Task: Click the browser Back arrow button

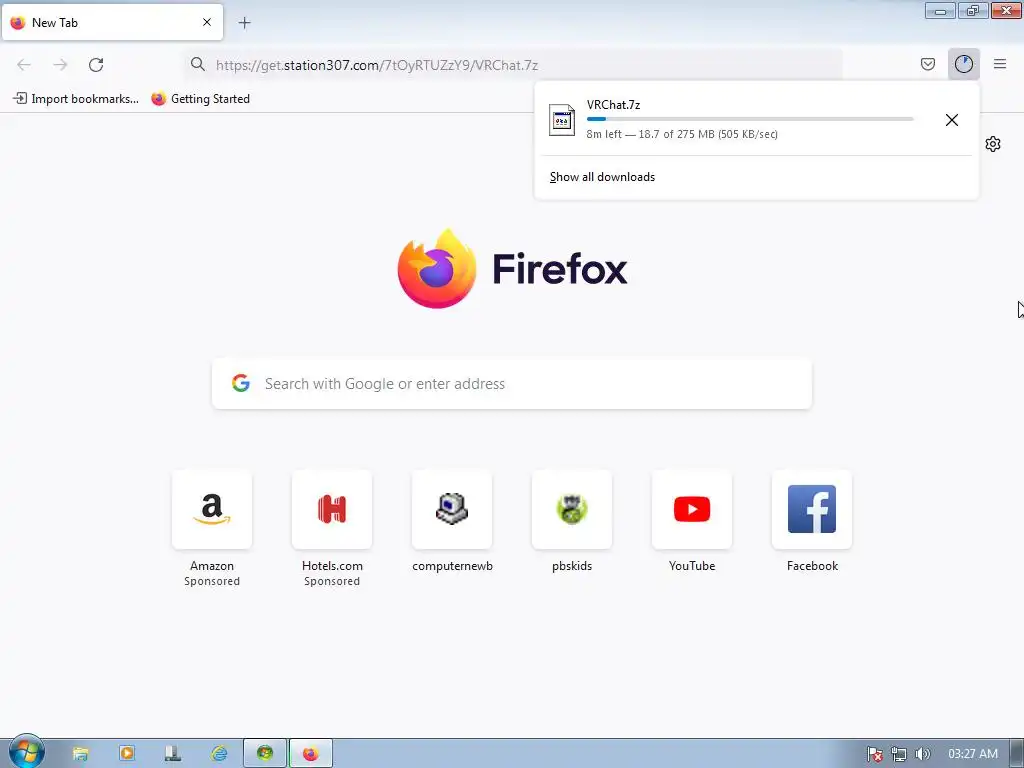Action: 24,65
